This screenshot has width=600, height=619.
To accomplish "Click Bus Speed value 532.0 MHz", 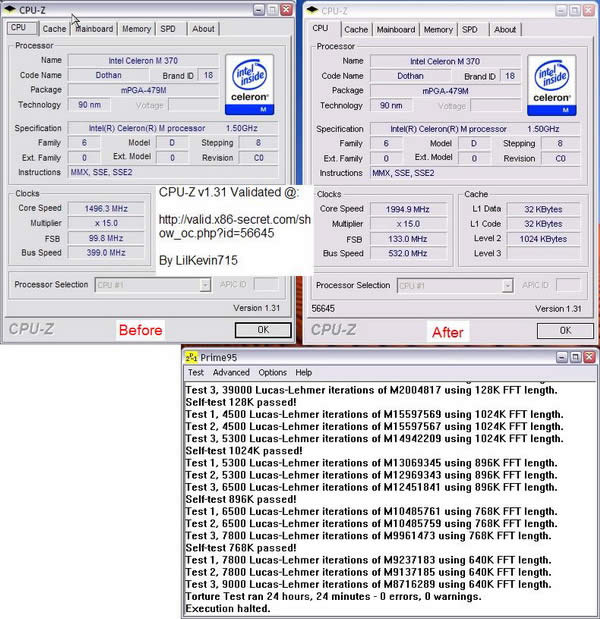I will [408, 253].
